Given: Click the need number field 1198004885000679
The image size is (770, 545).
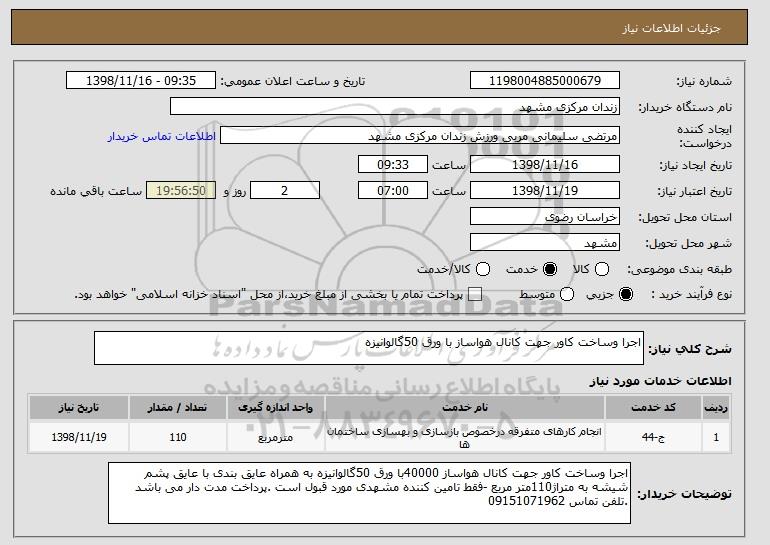Looking at the screenshot, I should 545,81.
